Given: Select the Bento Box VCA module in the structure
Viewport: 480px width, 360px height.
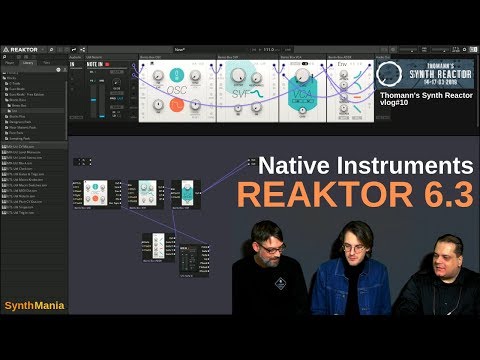Looking at the screenshot, I should coord(186,195).
